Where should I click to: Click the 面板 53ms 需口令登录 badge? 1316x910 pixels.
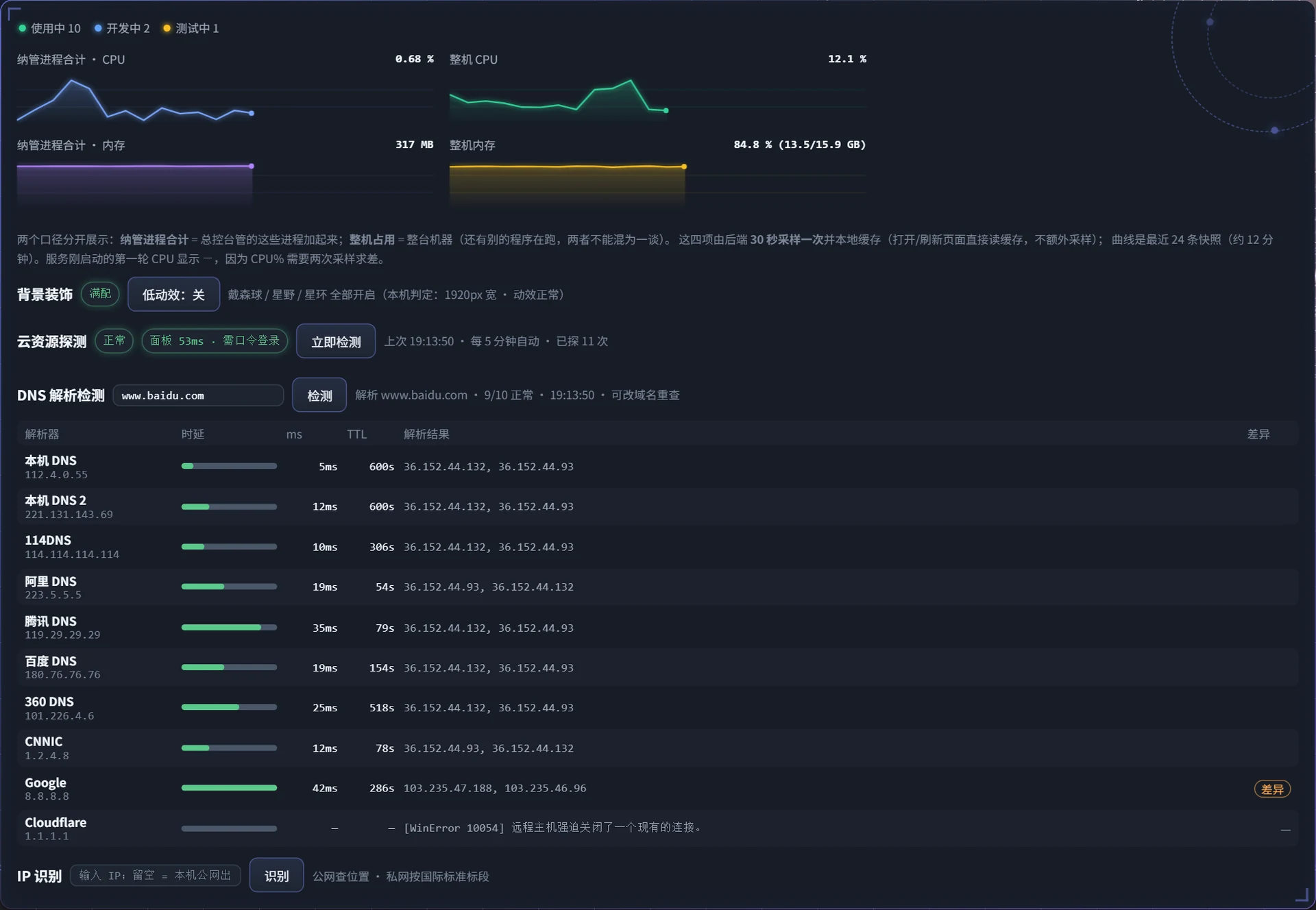tap(215, 341)
